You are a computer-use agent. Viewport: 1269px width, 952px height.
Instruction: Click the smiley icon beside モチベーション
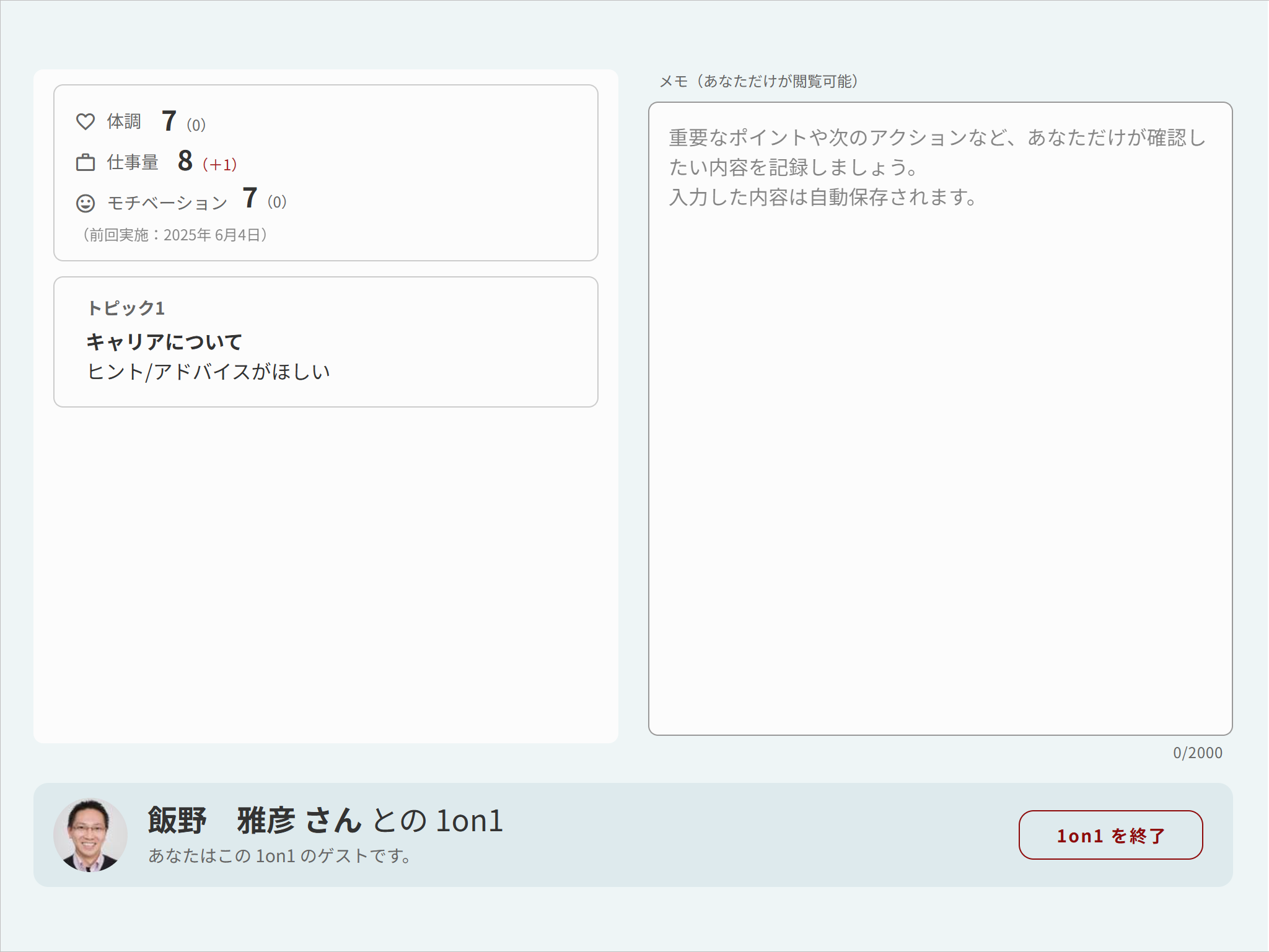click(x=86, y=203)
